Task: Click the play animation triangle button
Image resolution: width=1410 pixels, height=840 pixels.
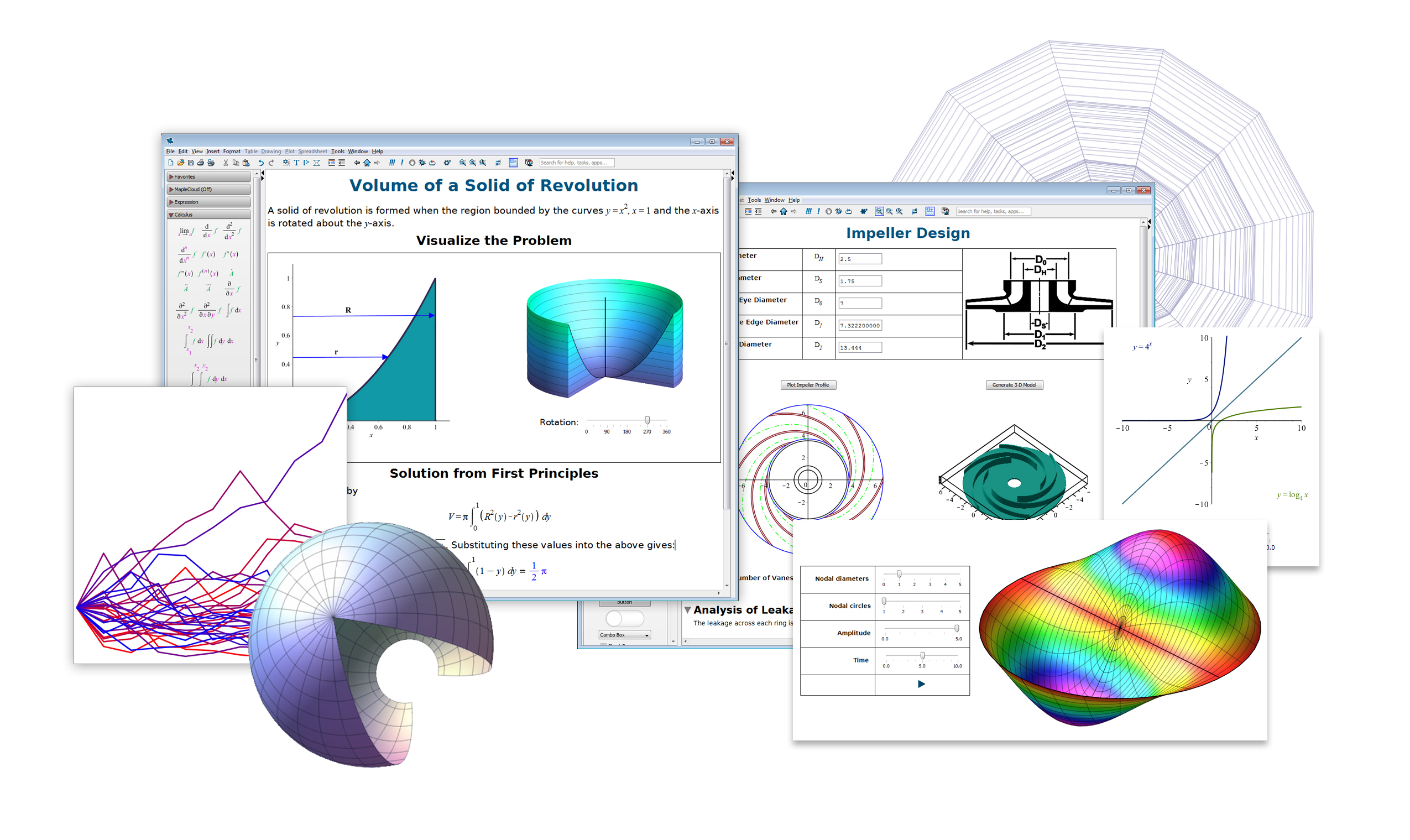Action: pos(921,684)
